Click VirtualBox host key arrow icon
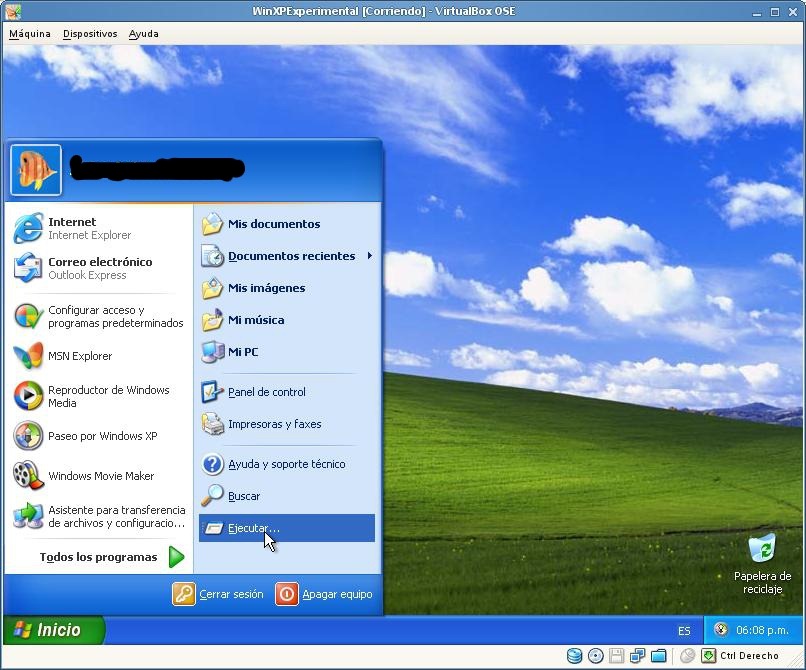Viewport: 806px width, 670px height. [x=708, y=656]
